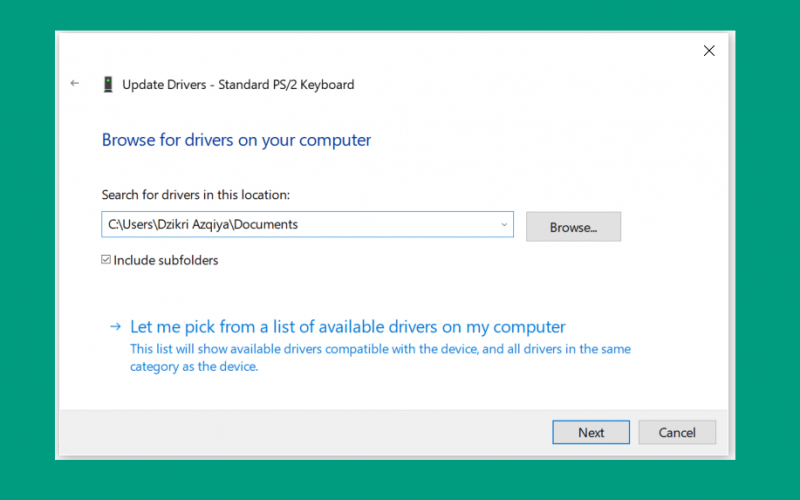Cancel the driver update wizard

point(677,432)
